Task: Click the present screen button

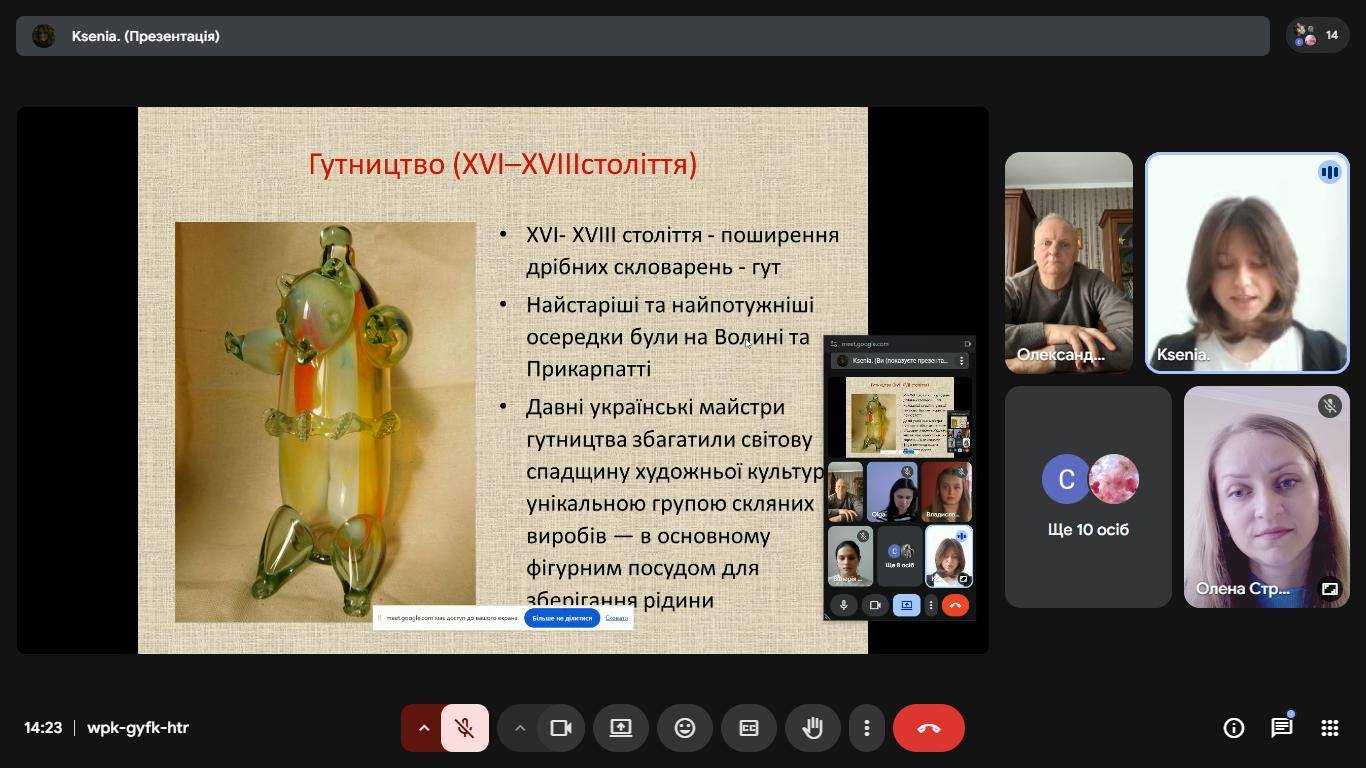Action: [621, 728]
